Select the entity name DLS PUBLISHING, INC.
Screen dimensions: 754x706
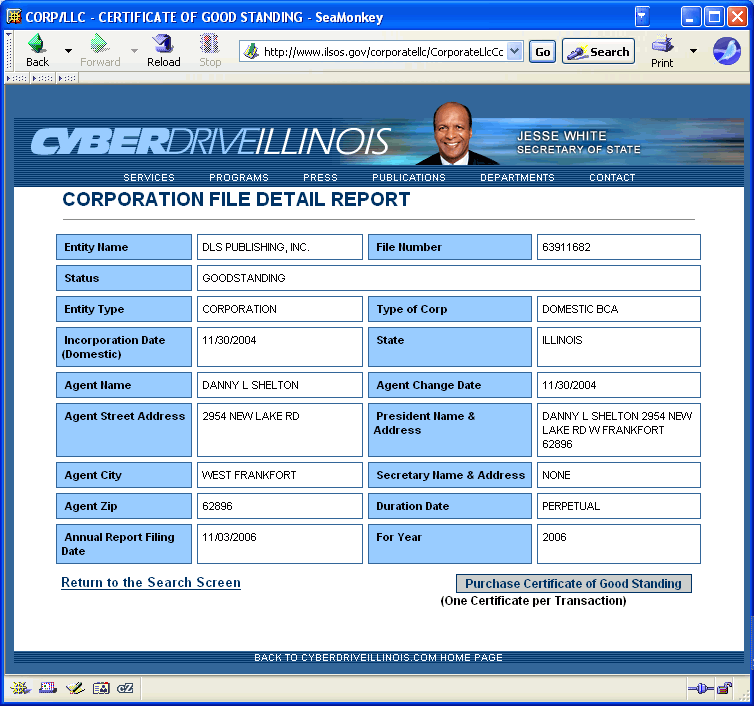tap(256, 247)
